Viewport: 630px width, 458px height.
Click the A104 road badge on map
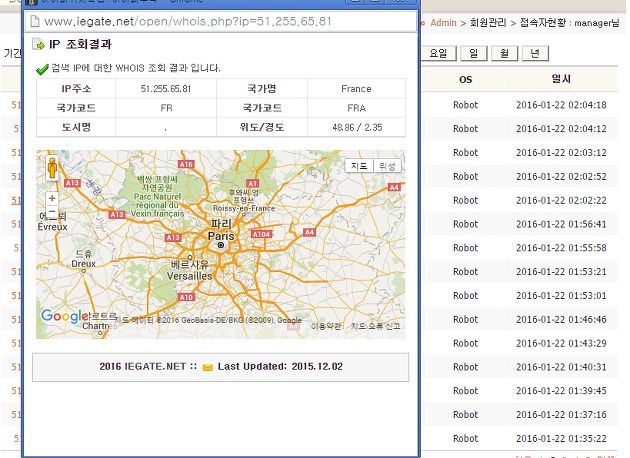(x=261, y=234)
